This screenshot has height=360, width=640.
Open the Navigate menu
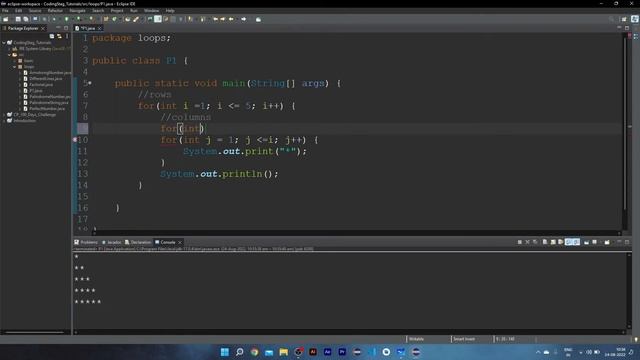(78, 11)
